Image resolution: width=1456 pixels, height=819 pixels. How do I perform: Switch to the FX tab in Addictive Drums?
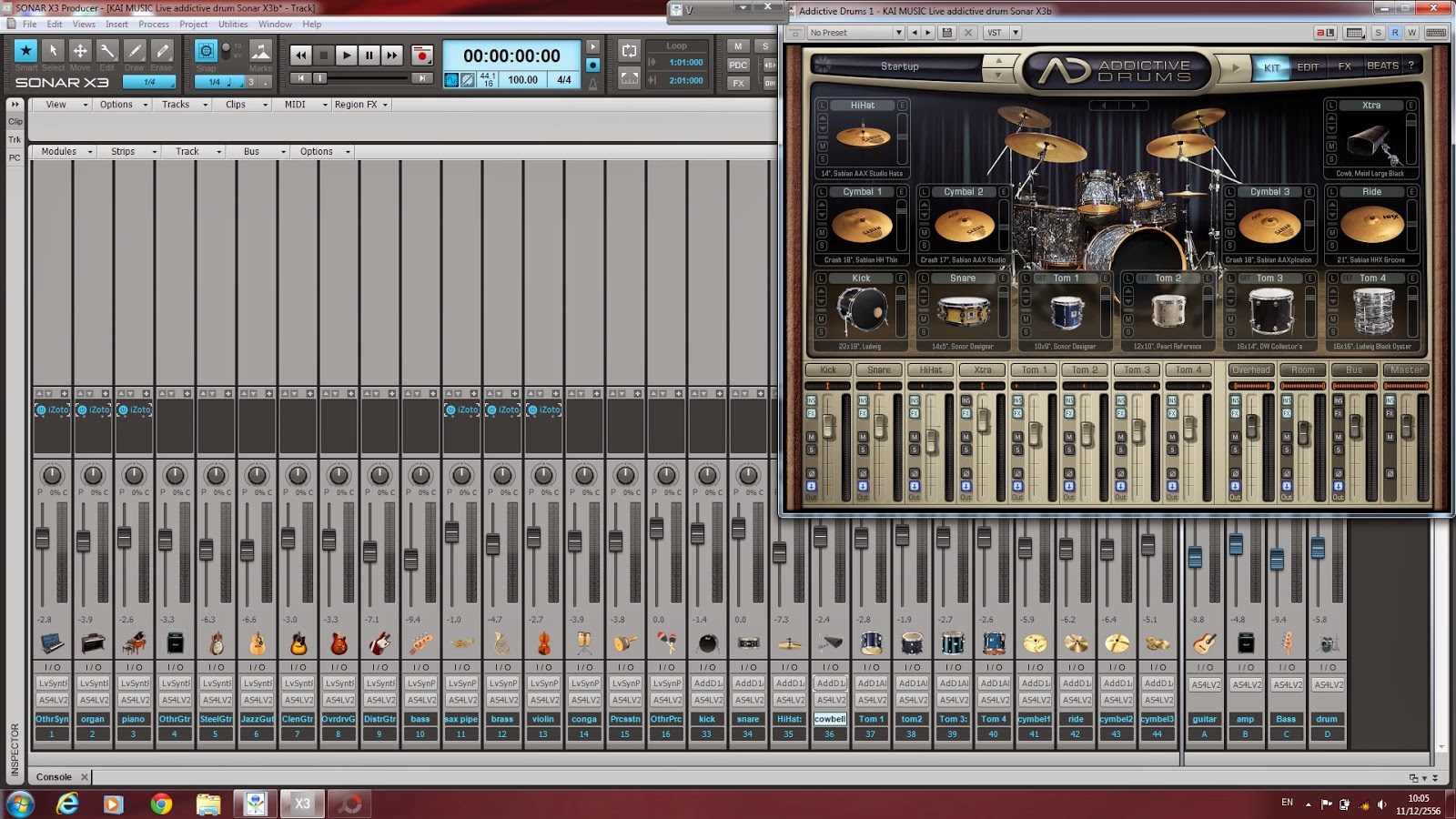tap(1344, 66)
